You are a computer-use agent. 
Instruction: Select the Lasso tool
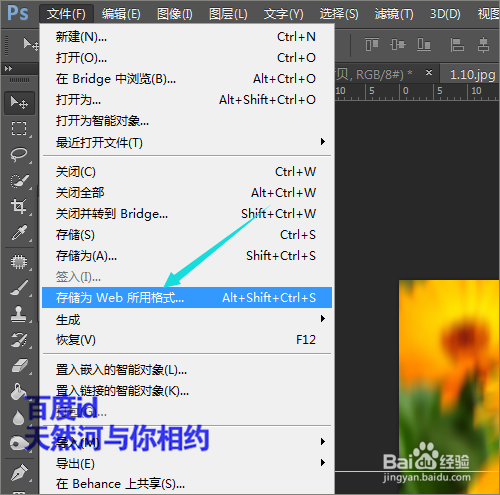[19, 155]
